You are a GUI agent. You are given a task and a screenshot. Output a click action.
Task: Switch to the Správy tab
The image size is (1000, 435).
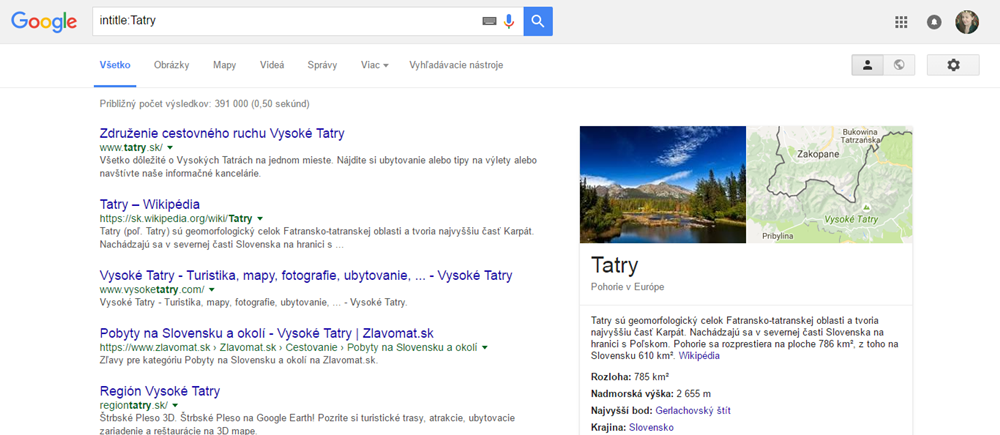pos(322,65)
